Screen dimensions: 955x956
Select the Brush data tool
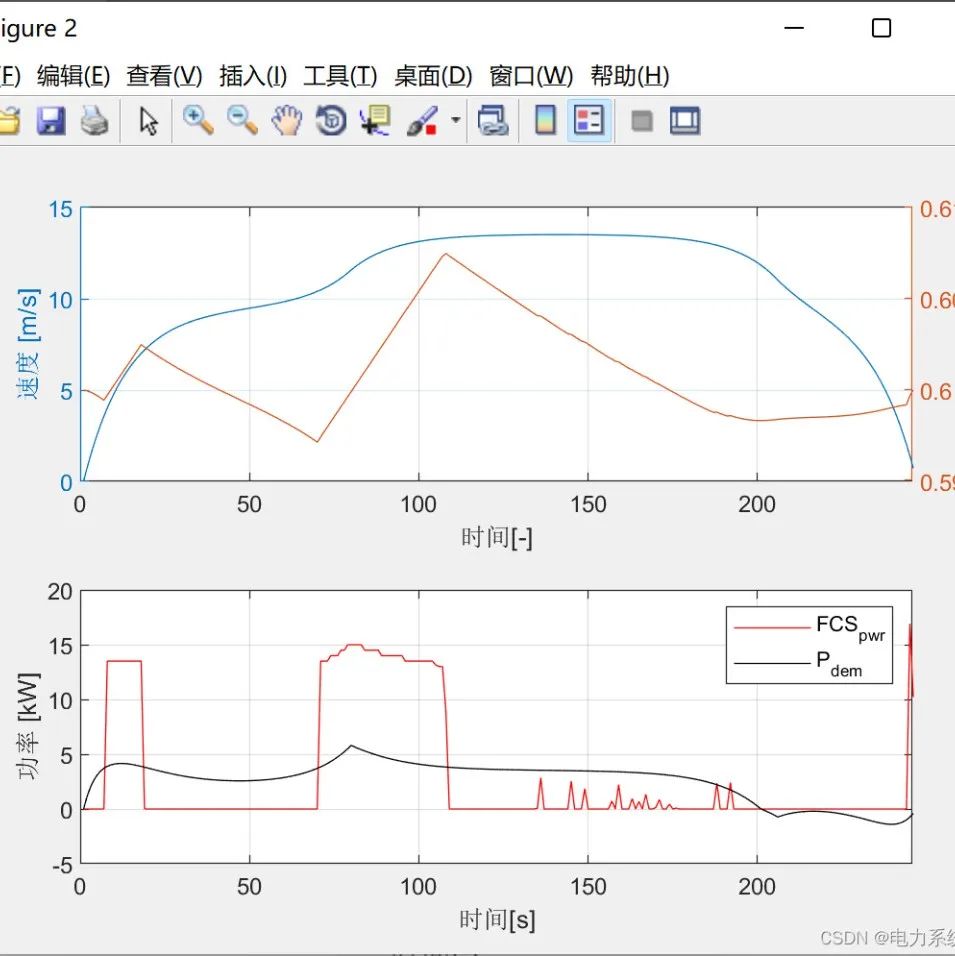422,120
